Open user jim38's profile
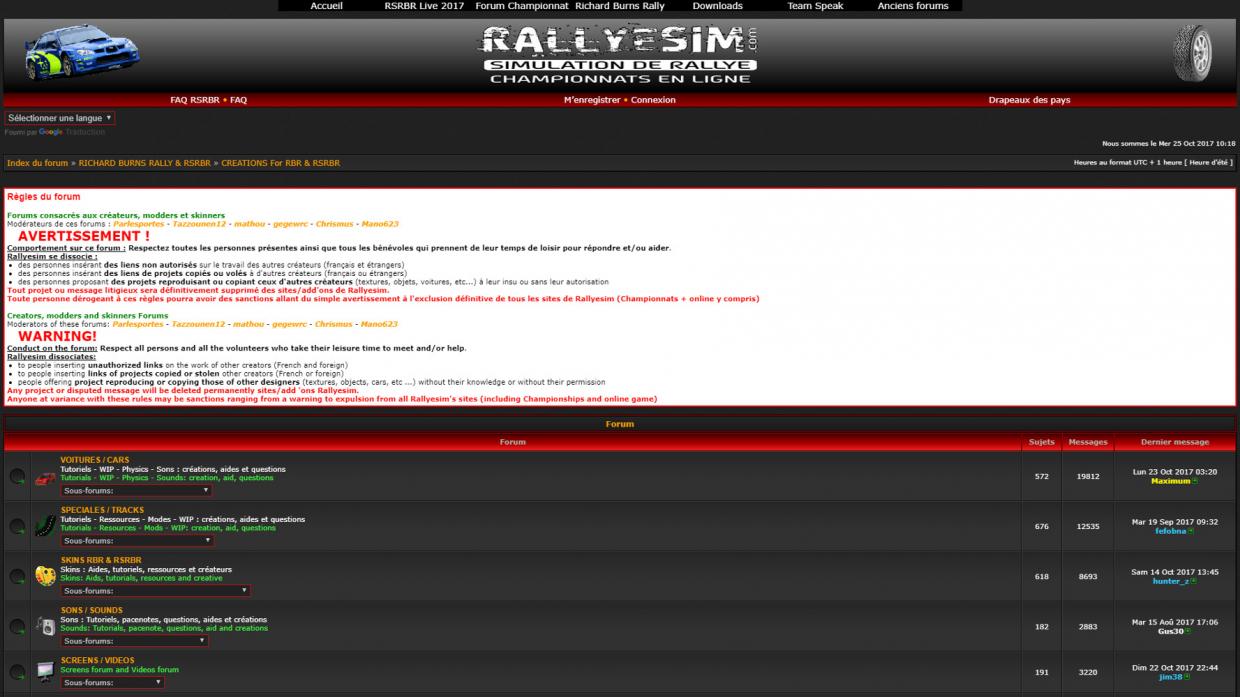The width and height of the screenshot is (1240, 697). point(1171,677)
